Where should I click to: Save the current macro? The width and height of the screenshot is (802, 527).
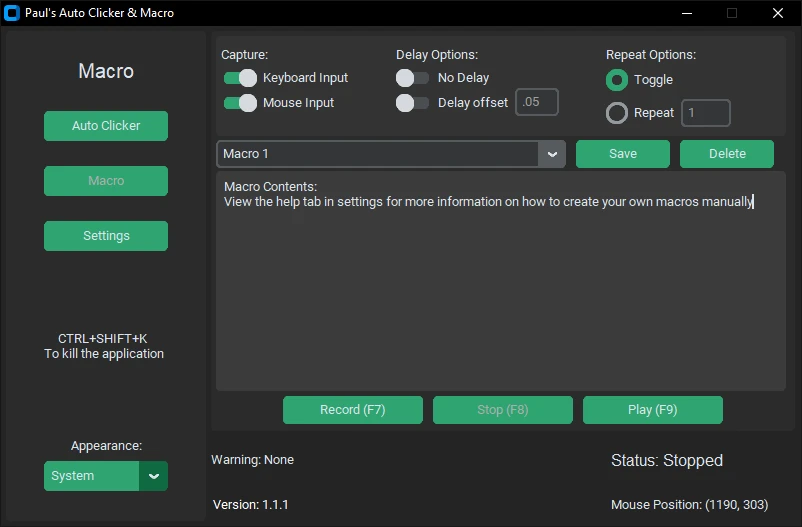coord(623,154)
